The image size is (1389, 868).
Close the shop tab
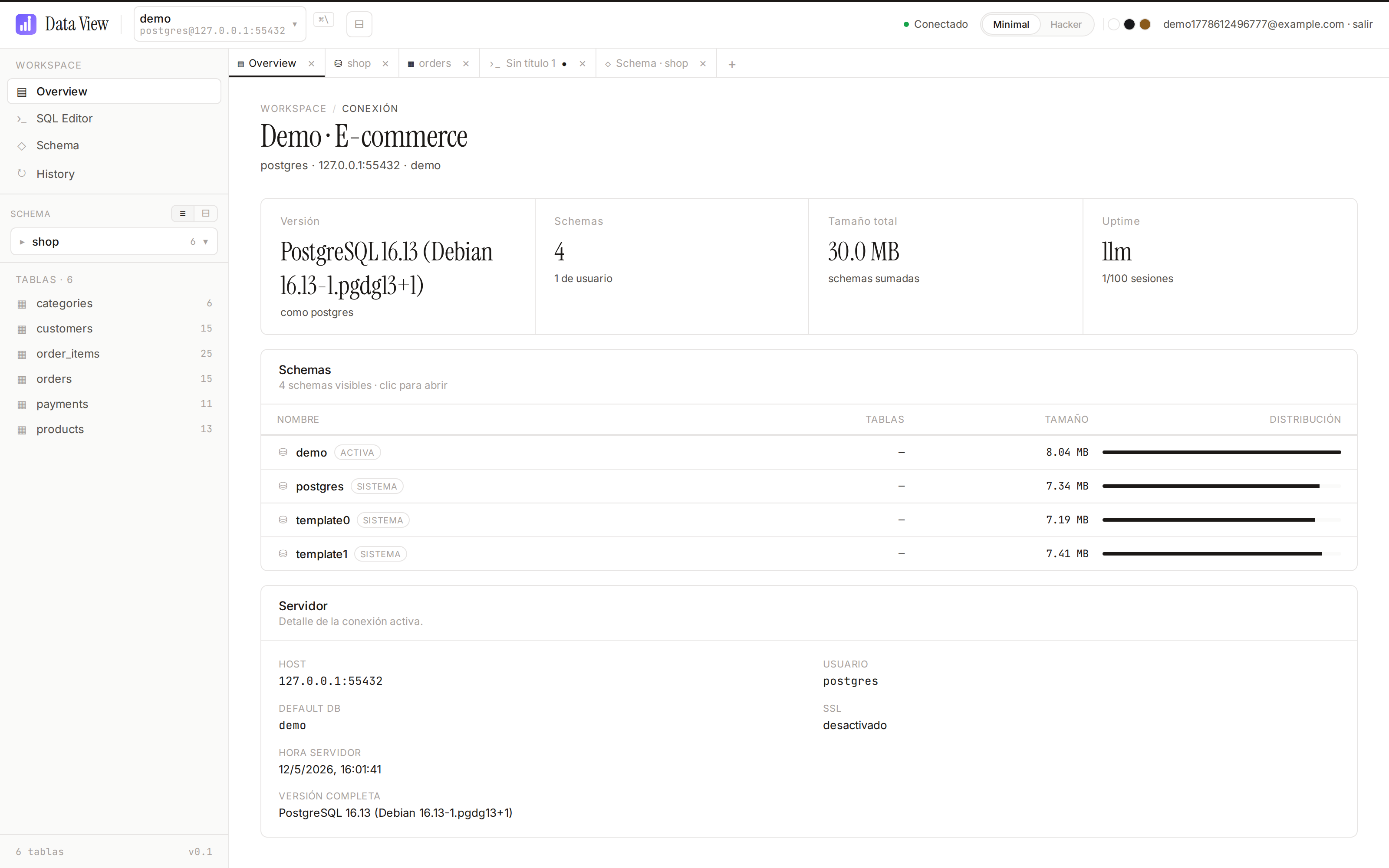(386, 64)
